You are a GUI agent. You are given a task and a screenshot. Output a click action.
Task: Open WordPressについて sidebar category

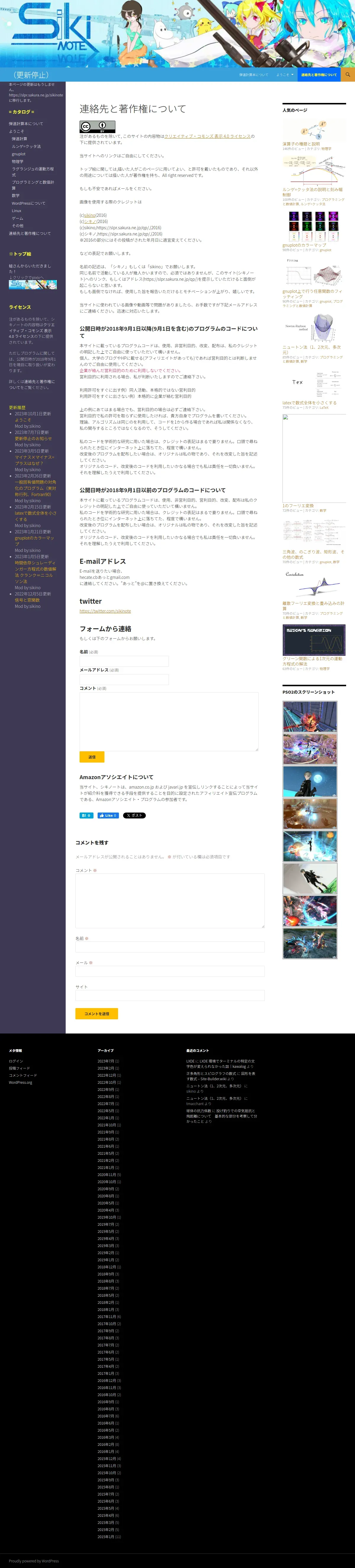29,203
